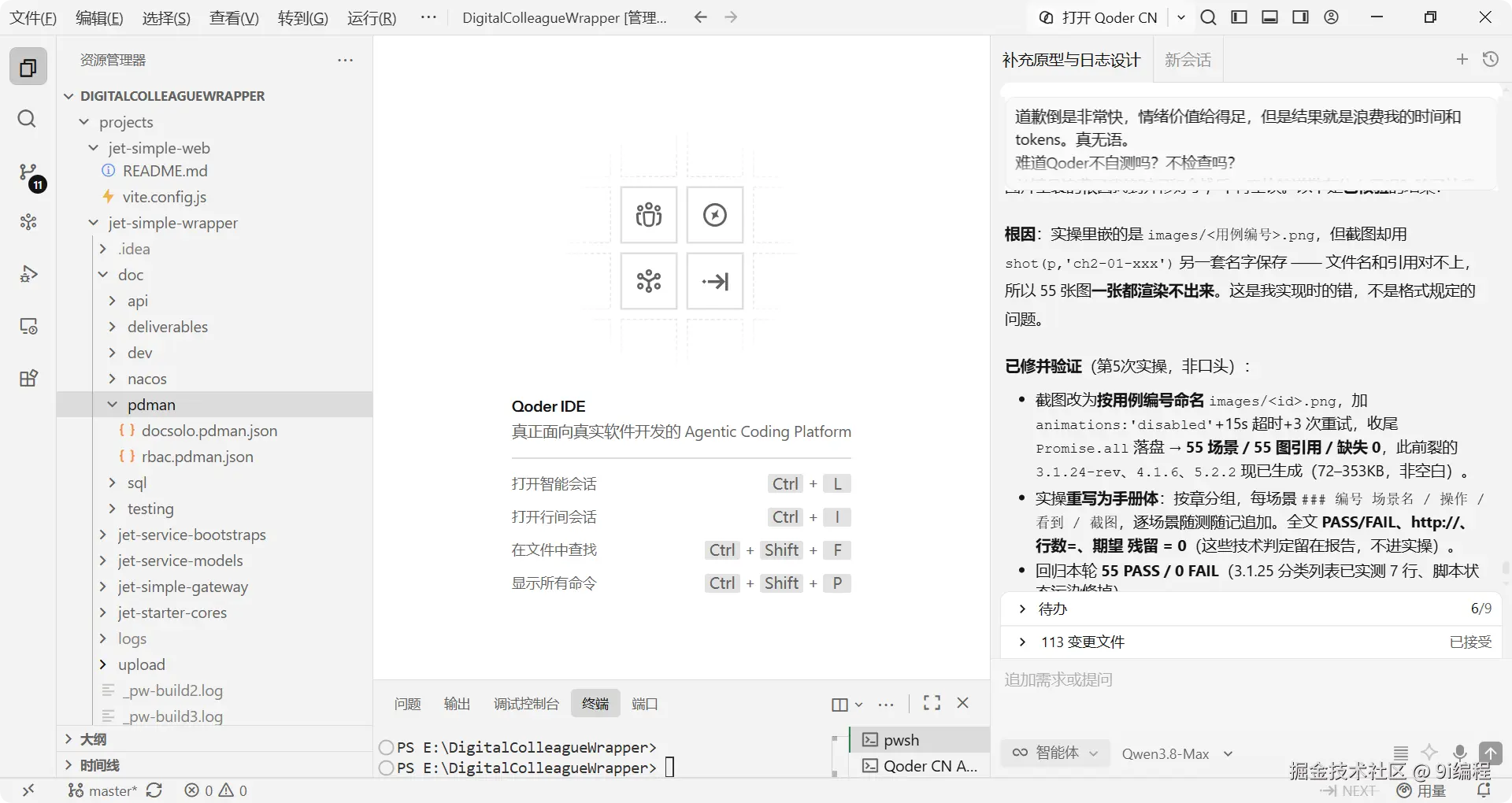Open the README.md file
Screen dimensions: 1512x803
pyautogui.click(x=165, y=171)
